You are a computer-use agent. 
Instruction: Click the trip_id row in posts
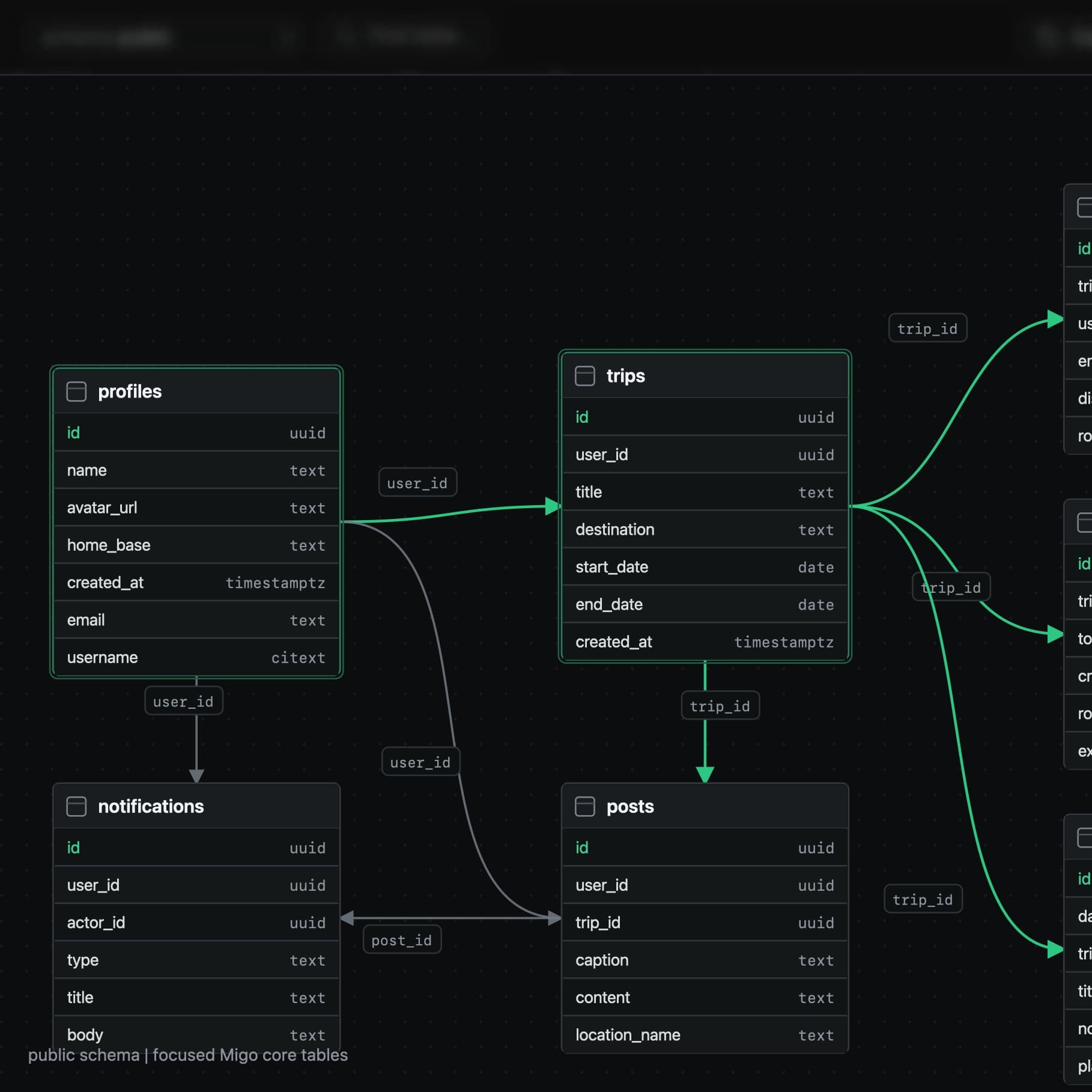[x=705, y=923]
